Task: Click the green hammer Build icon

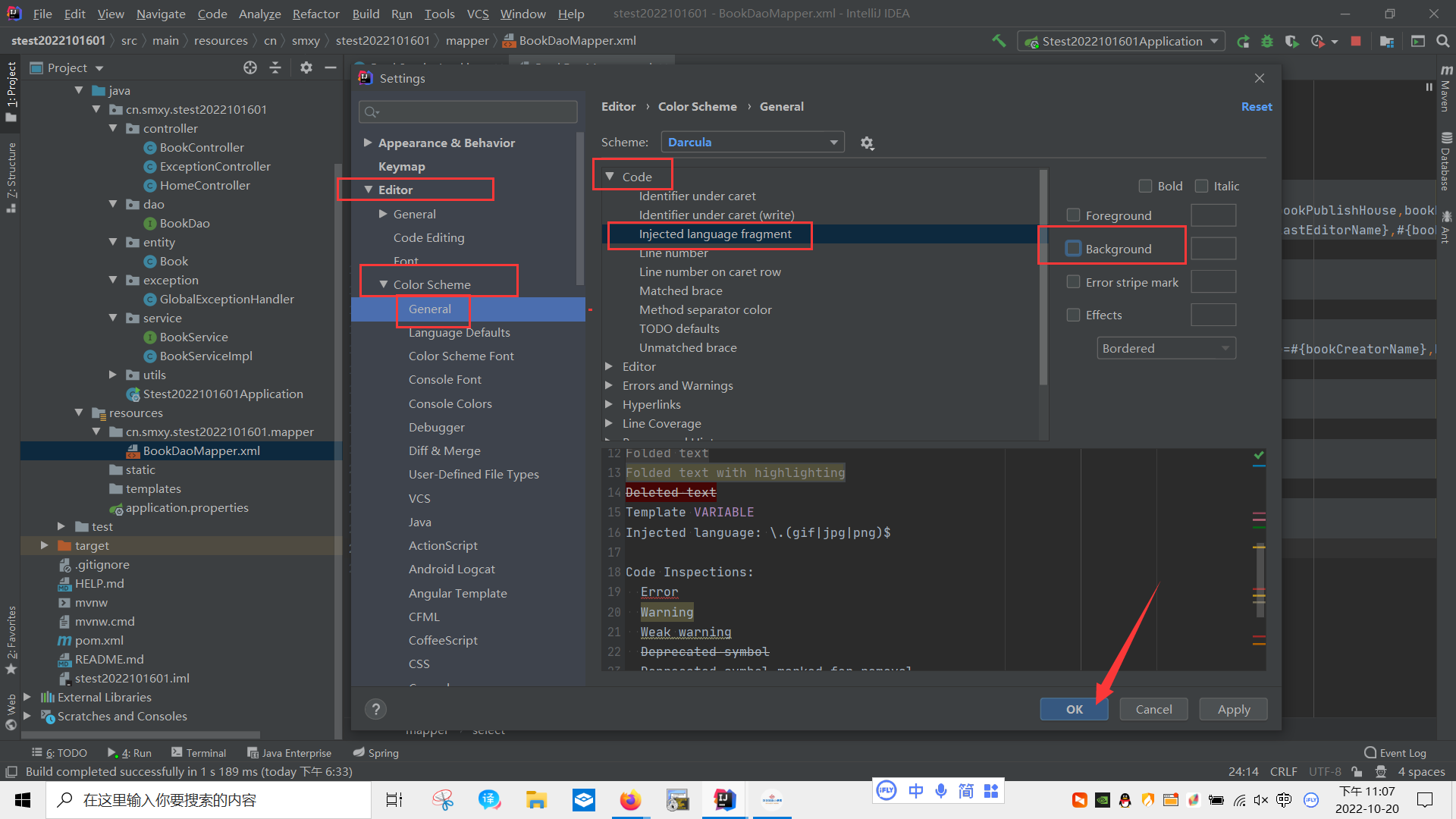Action: point(999,41)
